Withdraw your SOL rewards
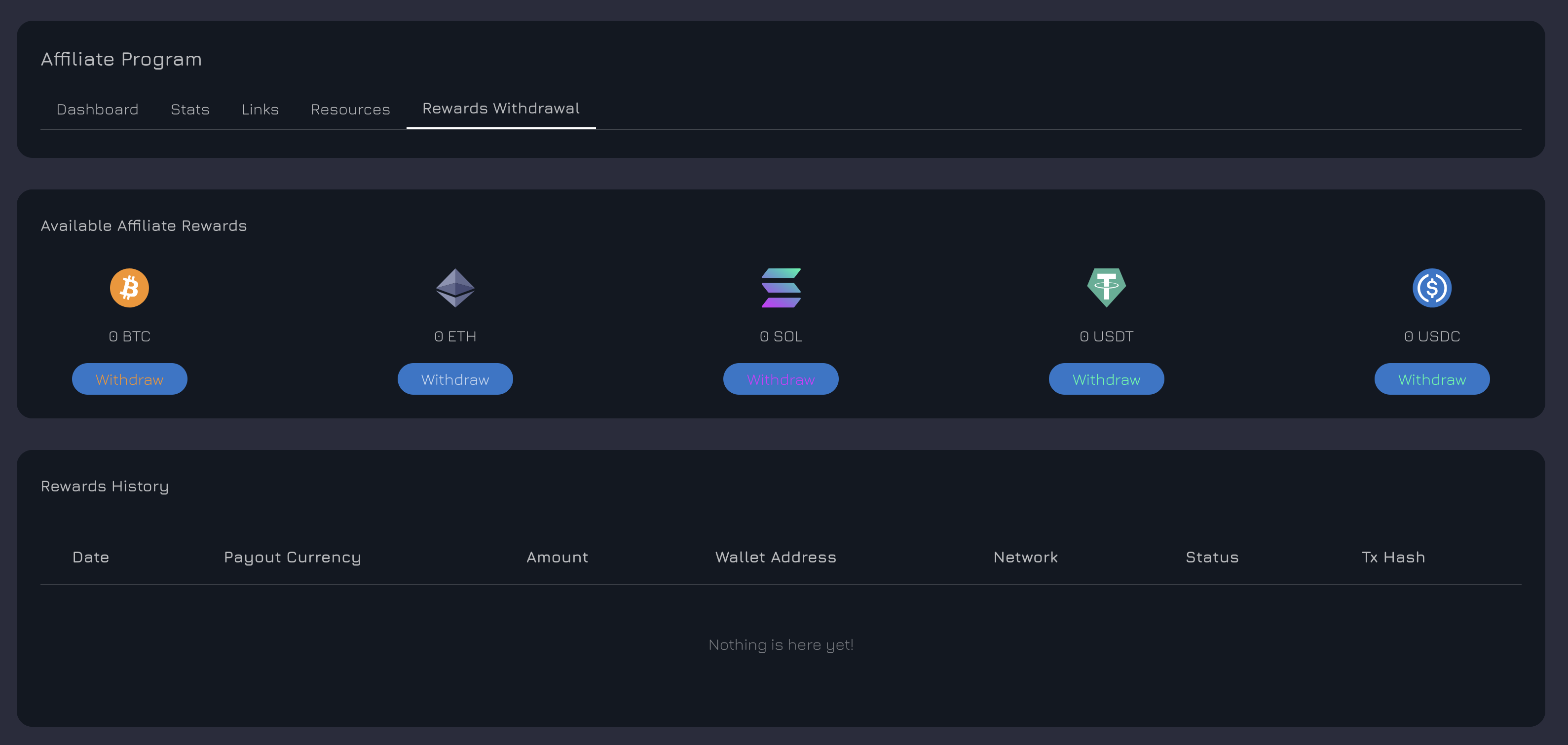1568x745 pixels. point(781,378)
